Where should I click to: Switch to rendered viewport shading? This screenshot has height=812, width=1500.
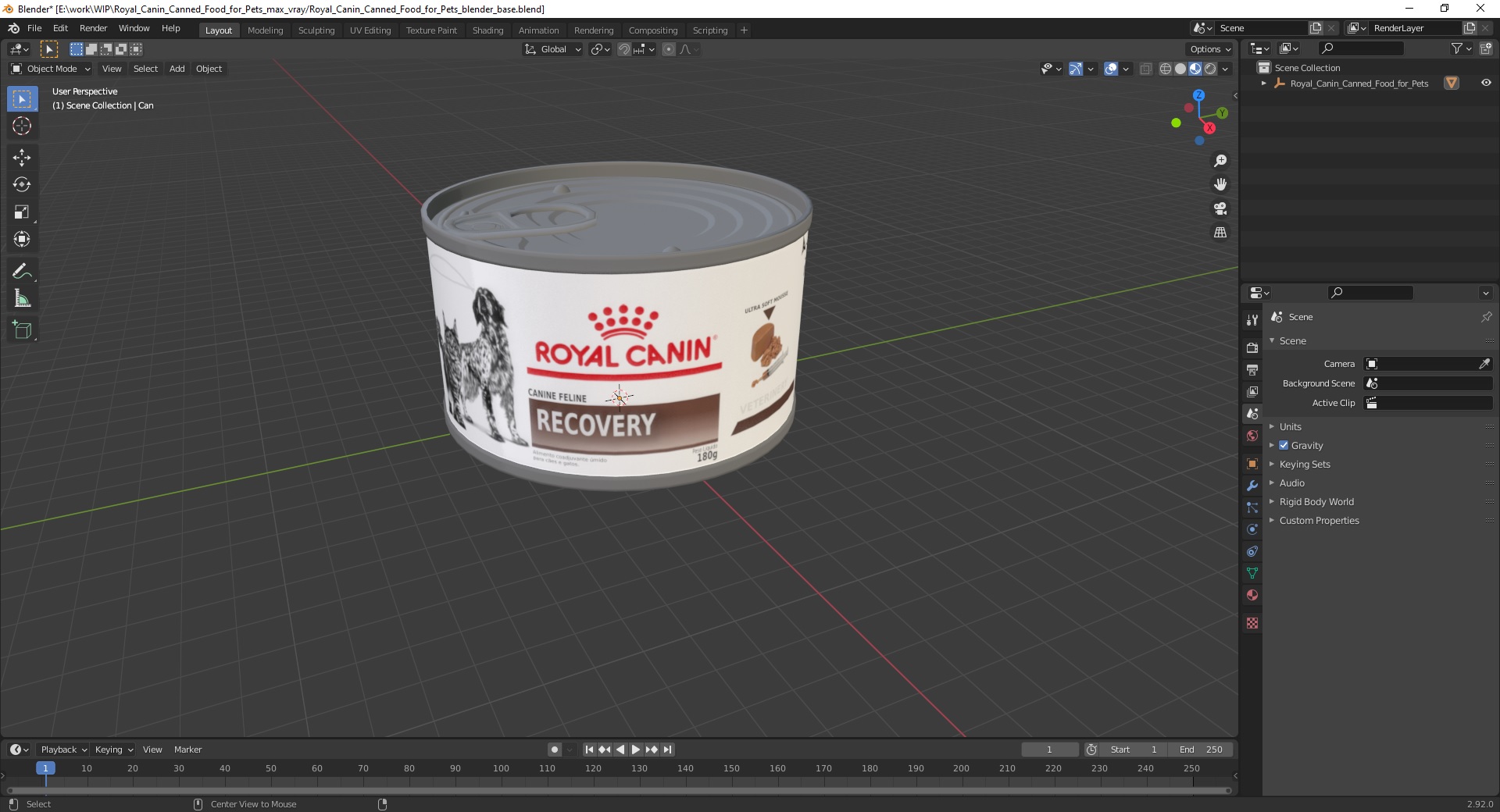pyautogui.click(x=1210, y=69)
